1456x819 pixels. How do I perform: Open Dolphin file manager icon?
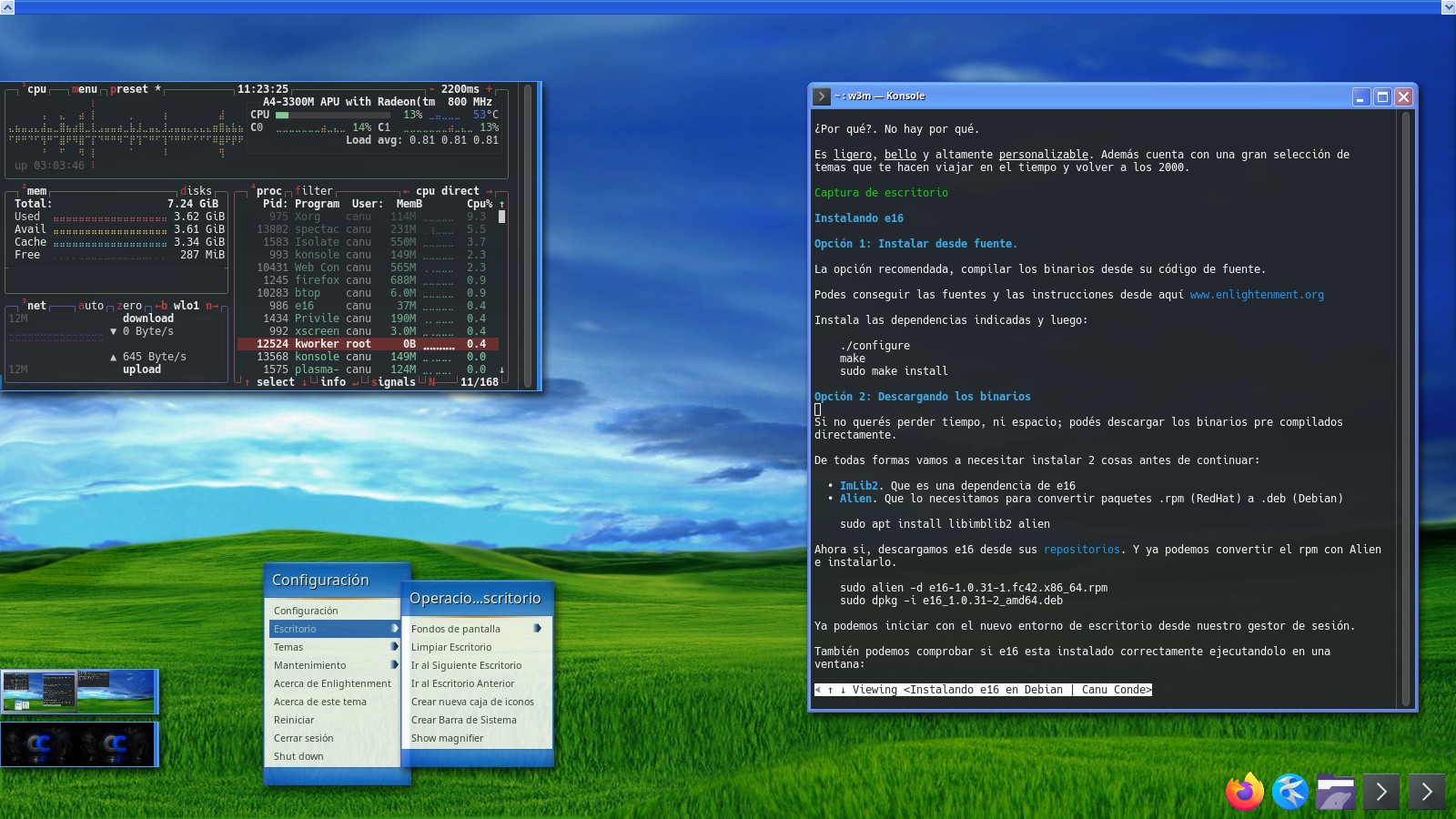(x=1335, y=792)
